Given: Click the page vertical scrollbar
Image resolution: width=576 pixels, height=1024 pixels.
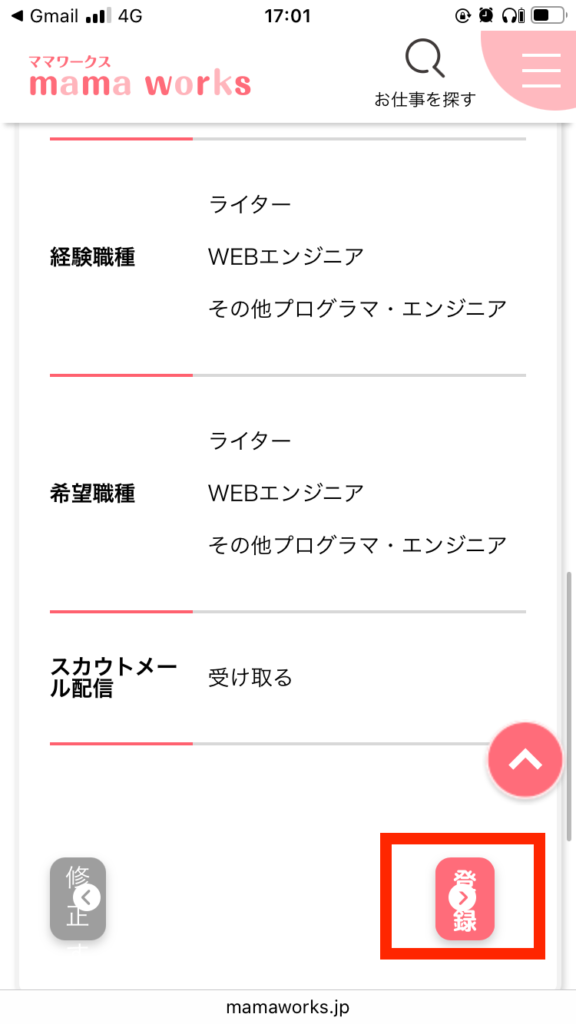Looking at the screenshot, I should point(568,705).
